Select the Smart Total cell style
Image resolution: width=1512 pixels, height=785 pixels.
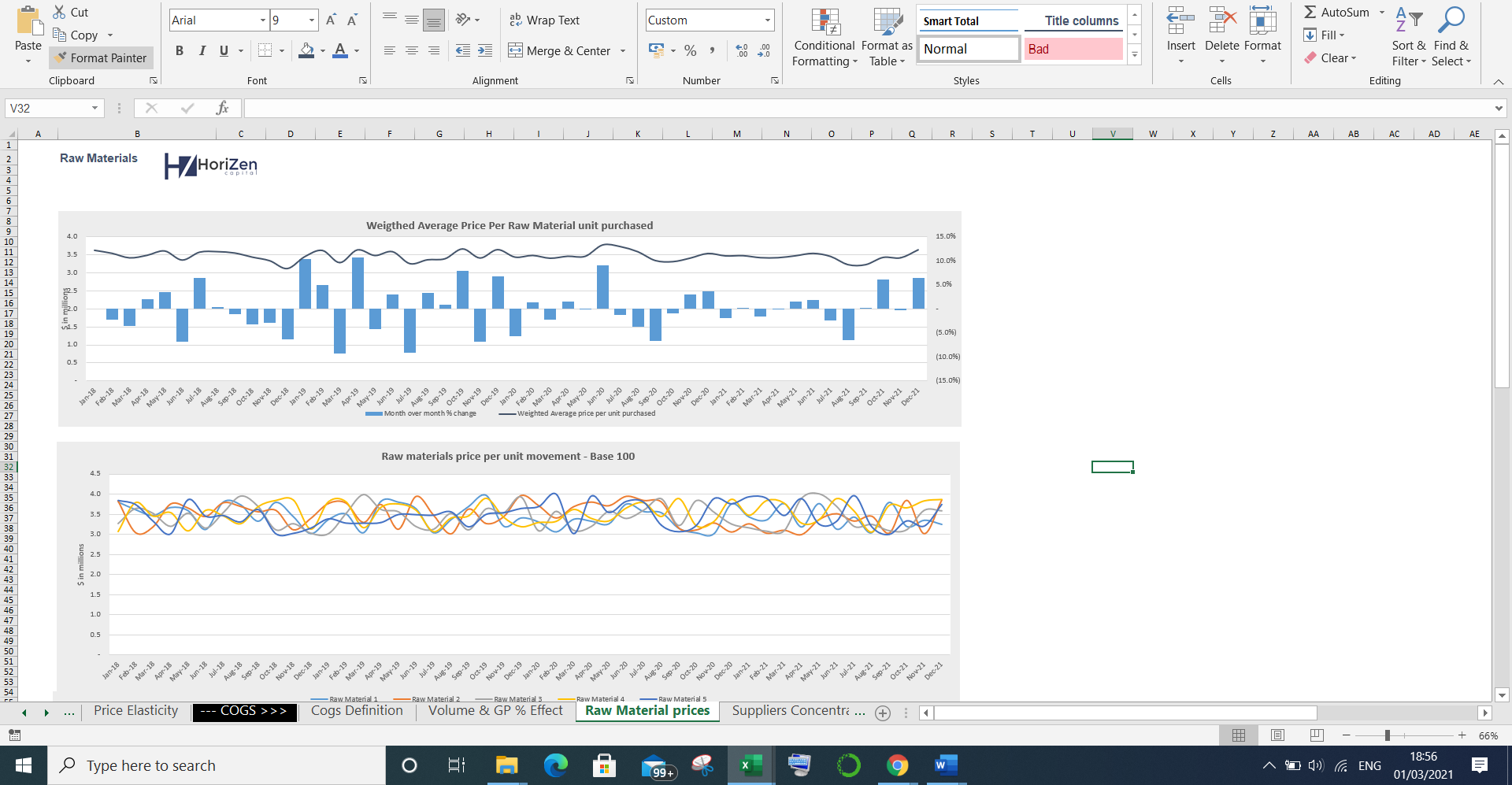[969, 20]
